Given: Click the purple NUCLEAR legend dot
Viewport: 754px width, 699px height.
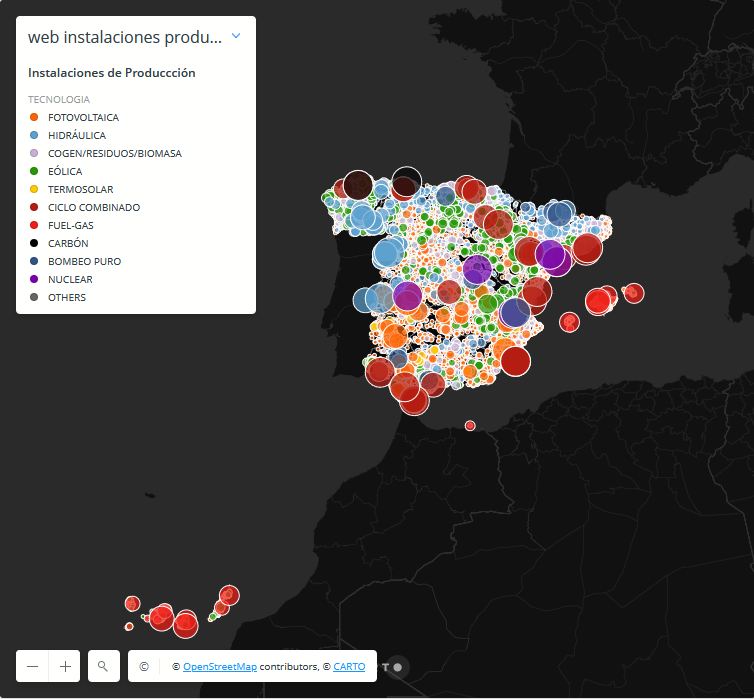Looking at the screenshot, I should tap(34, 279).
